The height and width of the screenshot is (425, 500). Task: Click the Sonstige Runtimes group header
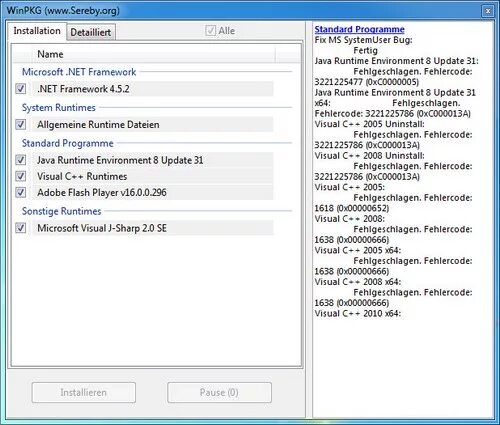(x=61, y=211)
